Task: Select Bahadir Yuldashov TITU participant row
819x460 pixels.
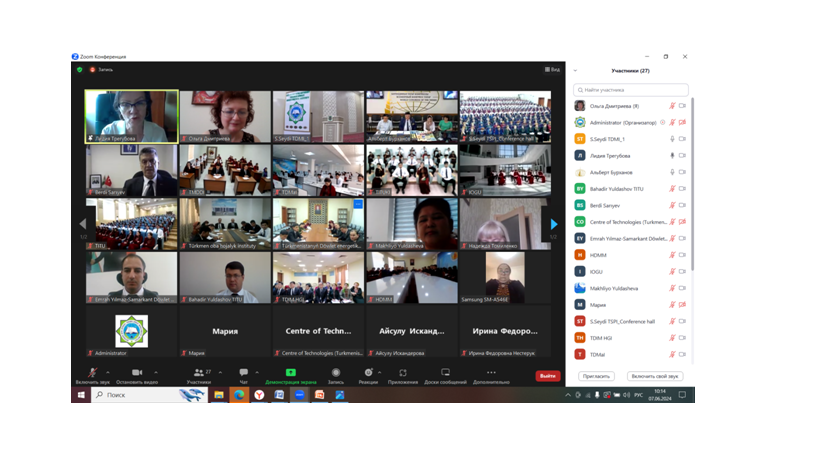Action: coord(631,188)
